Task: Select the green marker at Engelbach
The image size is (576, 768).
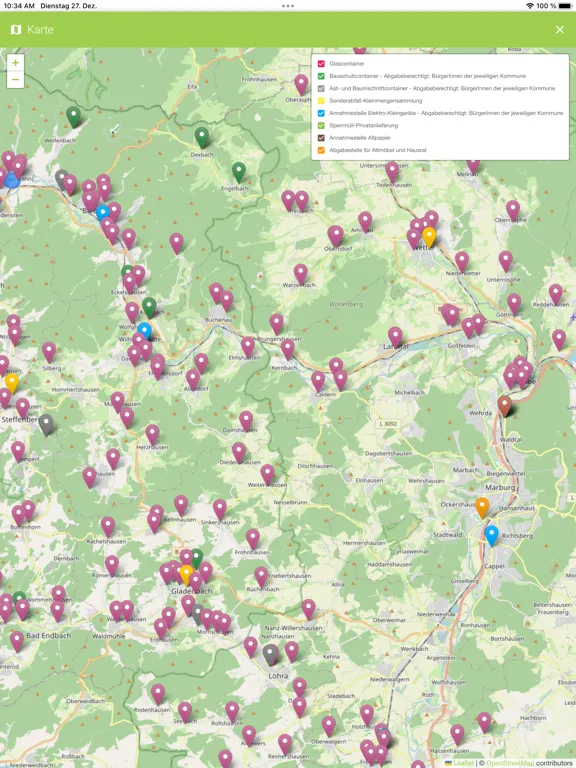Action: 239,172
